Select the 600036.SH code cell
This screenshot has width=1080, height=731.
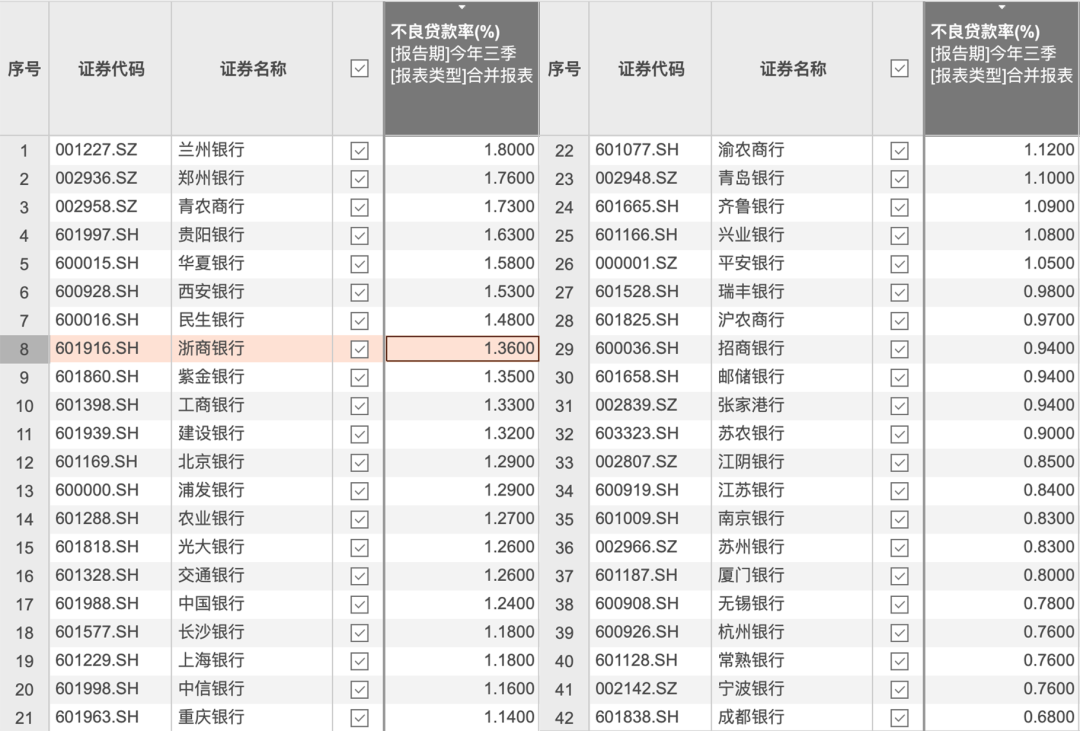650,349
